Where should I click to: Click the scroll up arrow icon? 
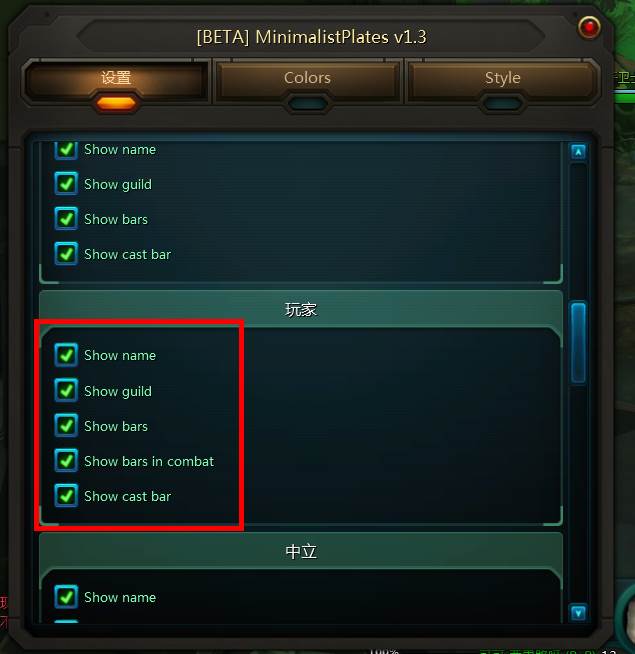[x=578, y=152]
